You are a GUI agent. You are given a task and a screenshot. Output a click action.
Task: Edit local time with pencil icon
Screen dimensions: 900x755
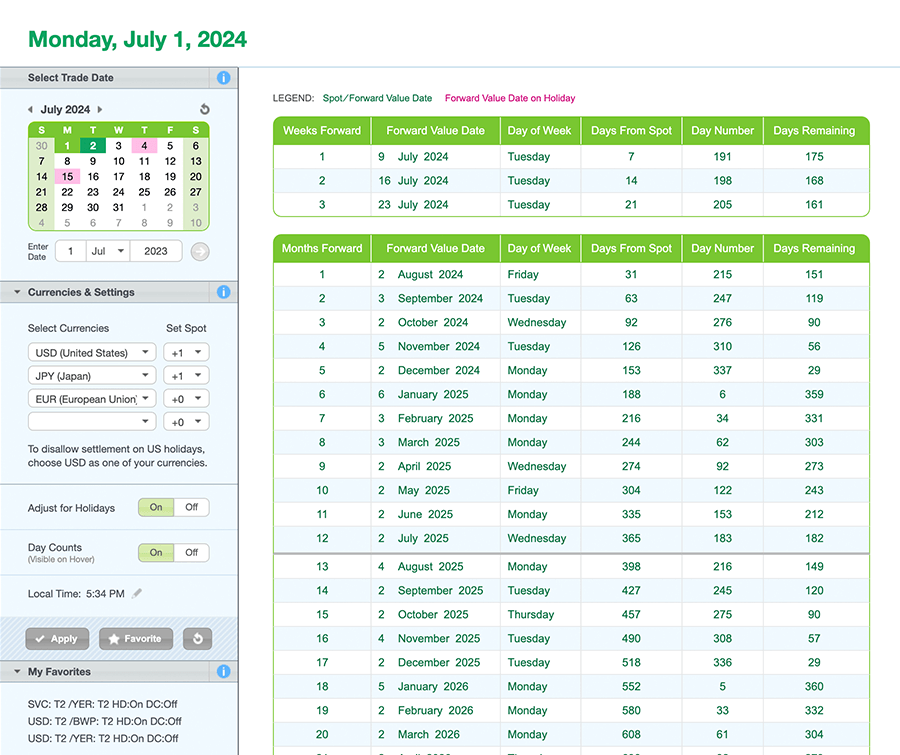137,594
